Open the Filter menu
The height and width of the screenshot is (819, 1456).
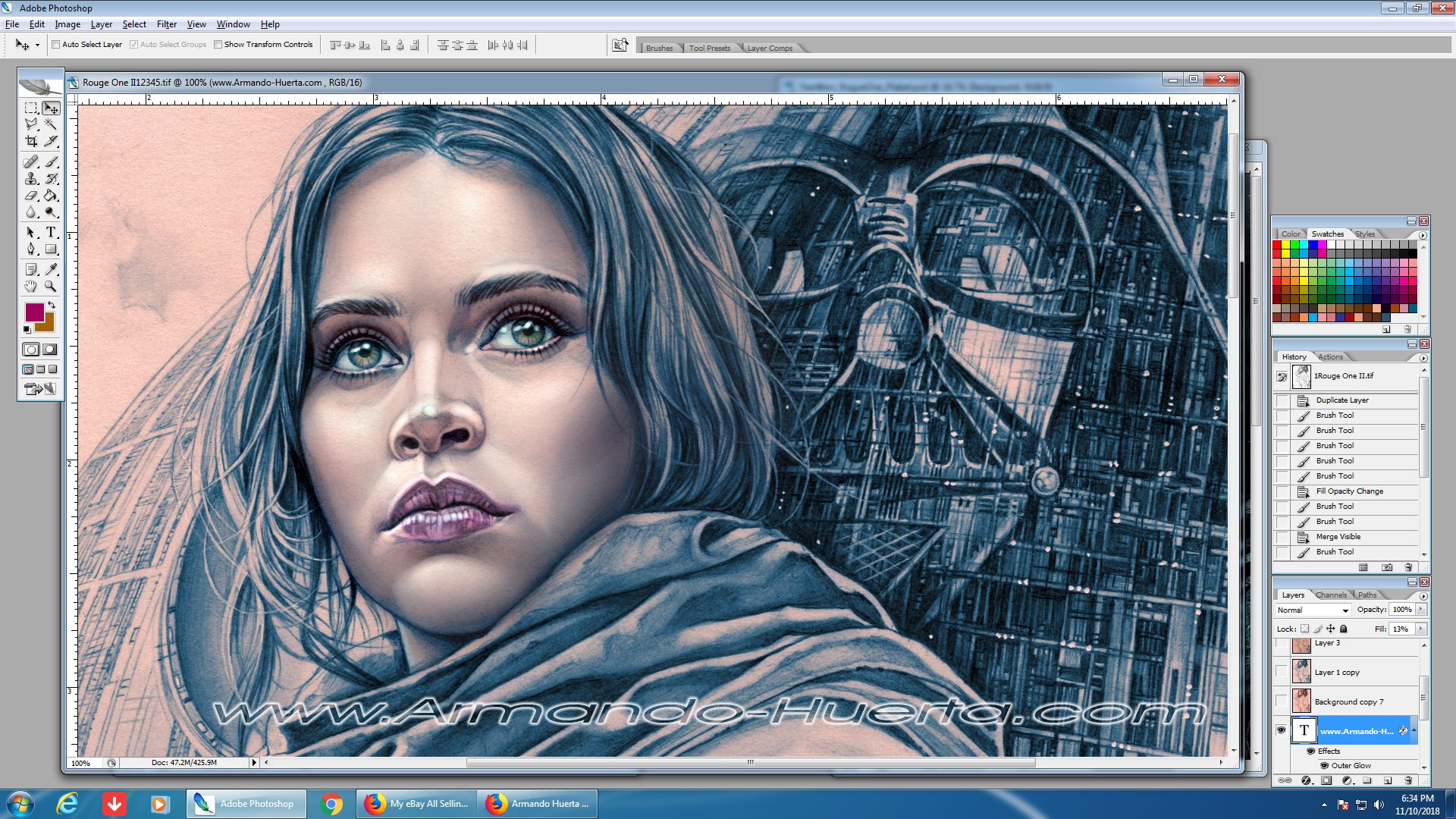coord(166,24)
